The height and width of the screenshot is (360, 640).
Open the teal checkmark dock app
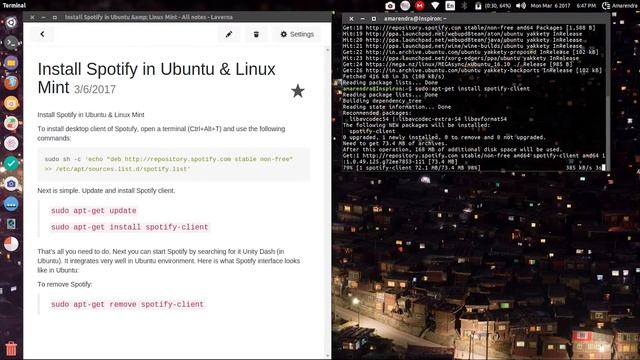tap(11, 164)
